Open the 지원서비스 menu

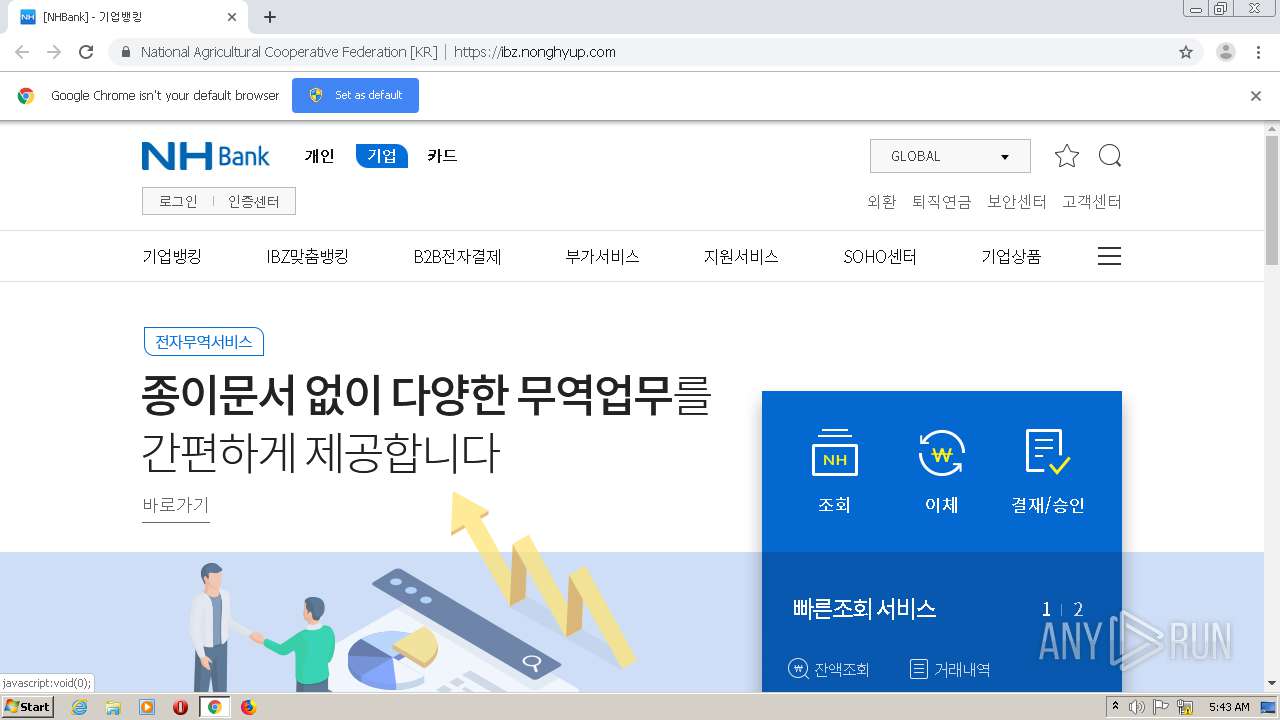coord(741,257)
